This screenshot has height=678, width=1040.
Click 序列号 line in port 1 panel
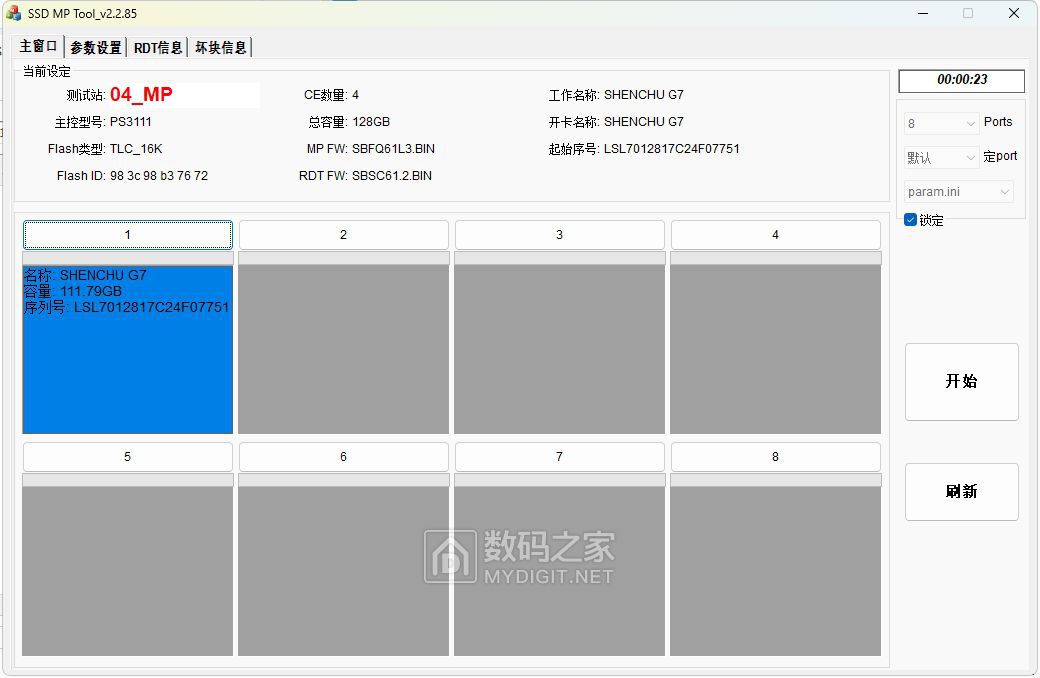[x=126, y=307]
